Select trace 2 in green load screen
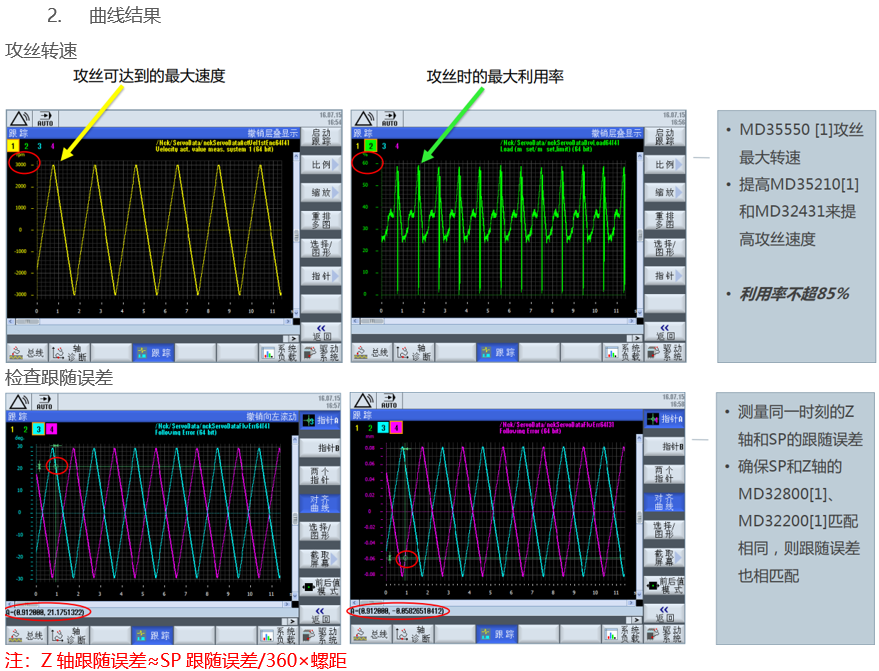This screenshot has width=879, height=671. point(371,146)
